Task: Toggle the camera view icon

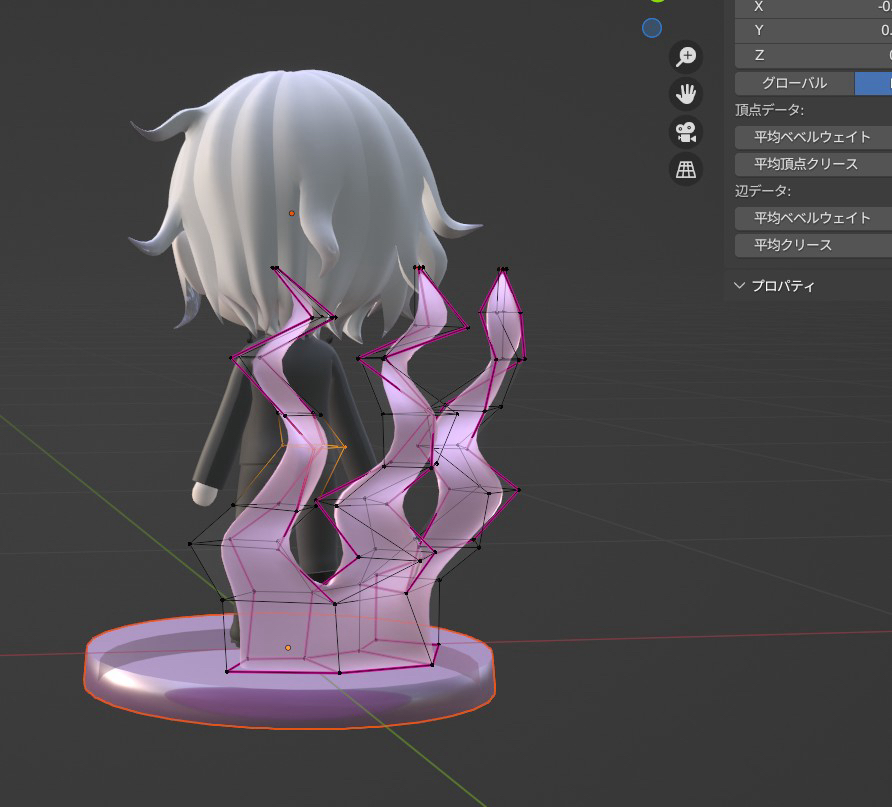Action: (x=685, y=132)
